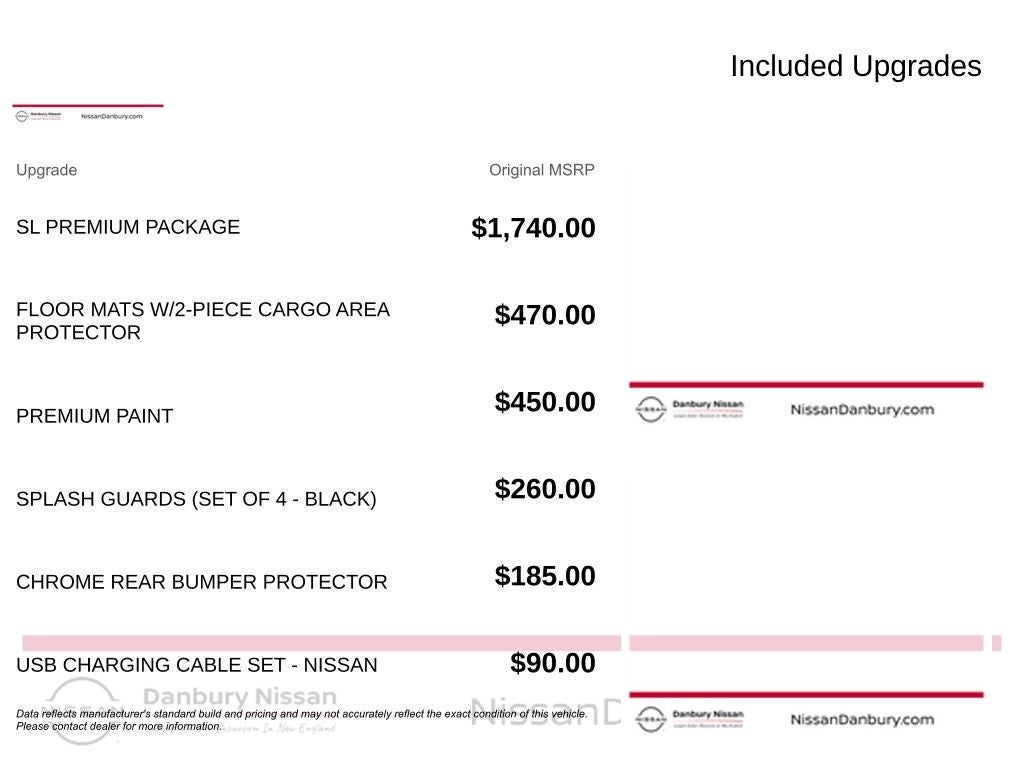1024x768 pixels.
Task: Click the Original MSRP column header
Action: [x=541, y=170]
